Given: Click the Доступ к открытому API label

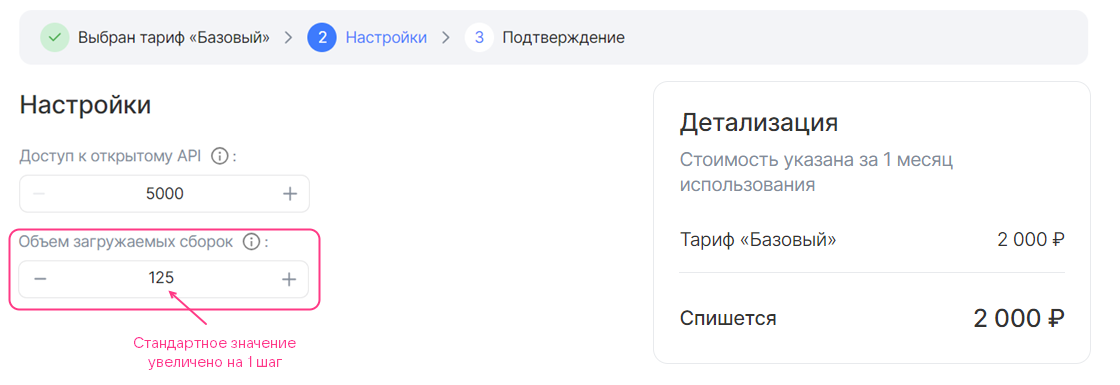Looking at the screenshot, I should pos(111,156).
